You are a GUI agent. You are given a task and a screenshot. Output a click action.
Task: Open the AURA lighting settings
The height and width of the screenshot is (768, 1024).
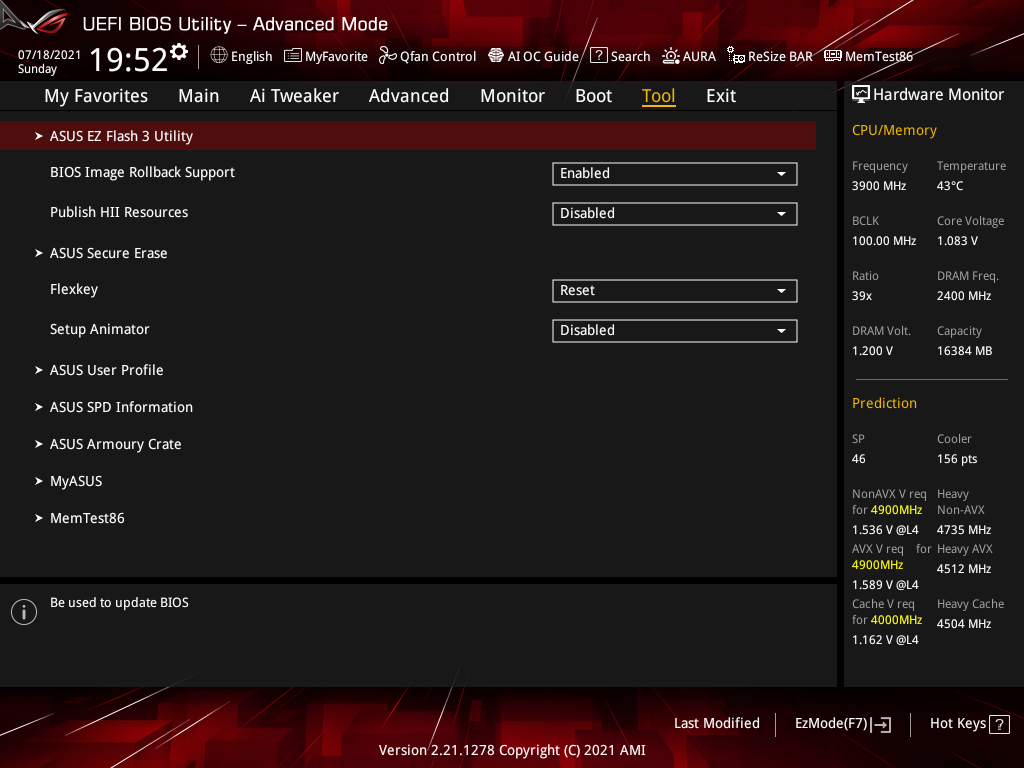tap(689, 56)
